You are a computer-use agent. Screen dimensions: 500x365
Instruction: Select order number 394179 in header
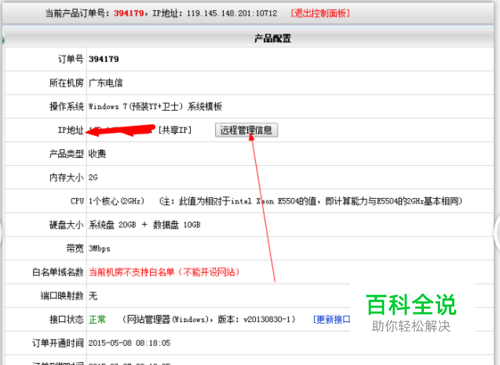click(x=129, y=13)
